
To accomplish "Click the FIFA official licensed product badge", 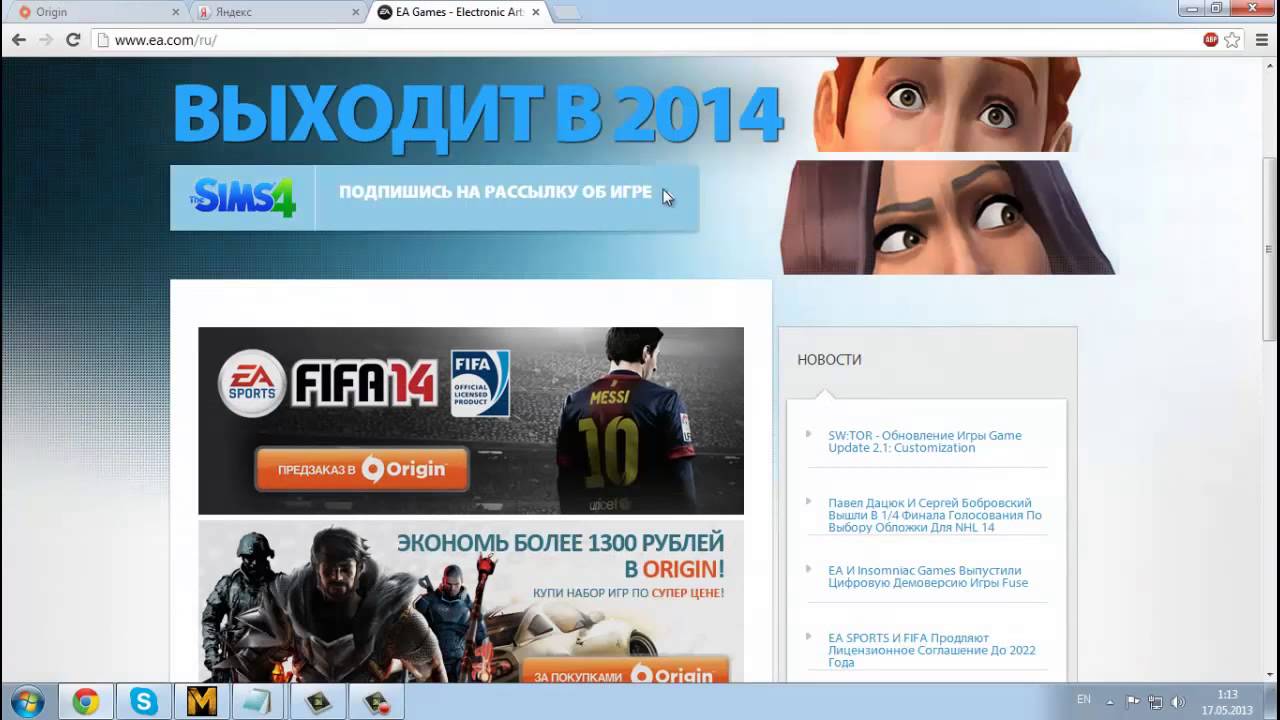I will 480,383.
